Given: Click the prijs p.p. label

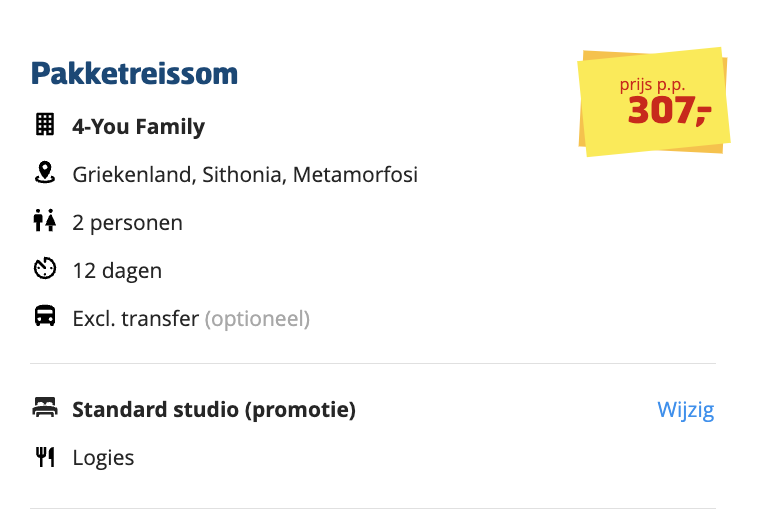Looking at the screenshot, I should tap(652, 84).
